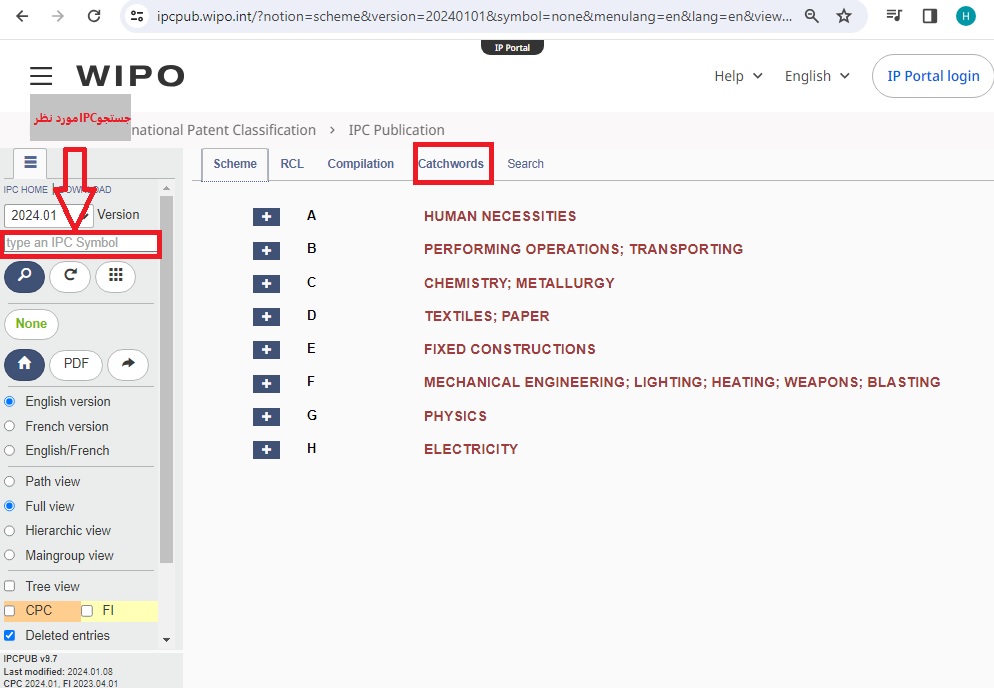Expand section A Human Necessities

pos(266,217)
